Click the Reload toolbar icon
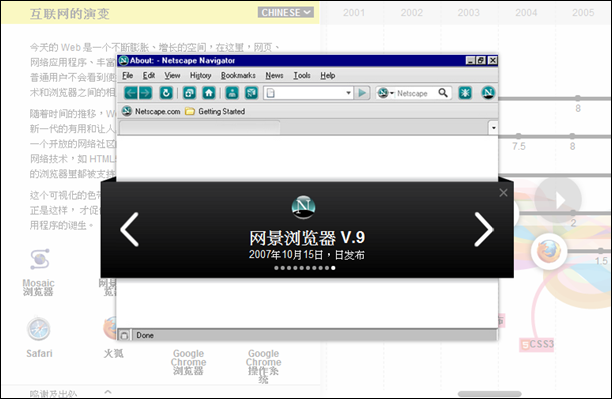The image size is (612, 399). click(x=166, y=93)
